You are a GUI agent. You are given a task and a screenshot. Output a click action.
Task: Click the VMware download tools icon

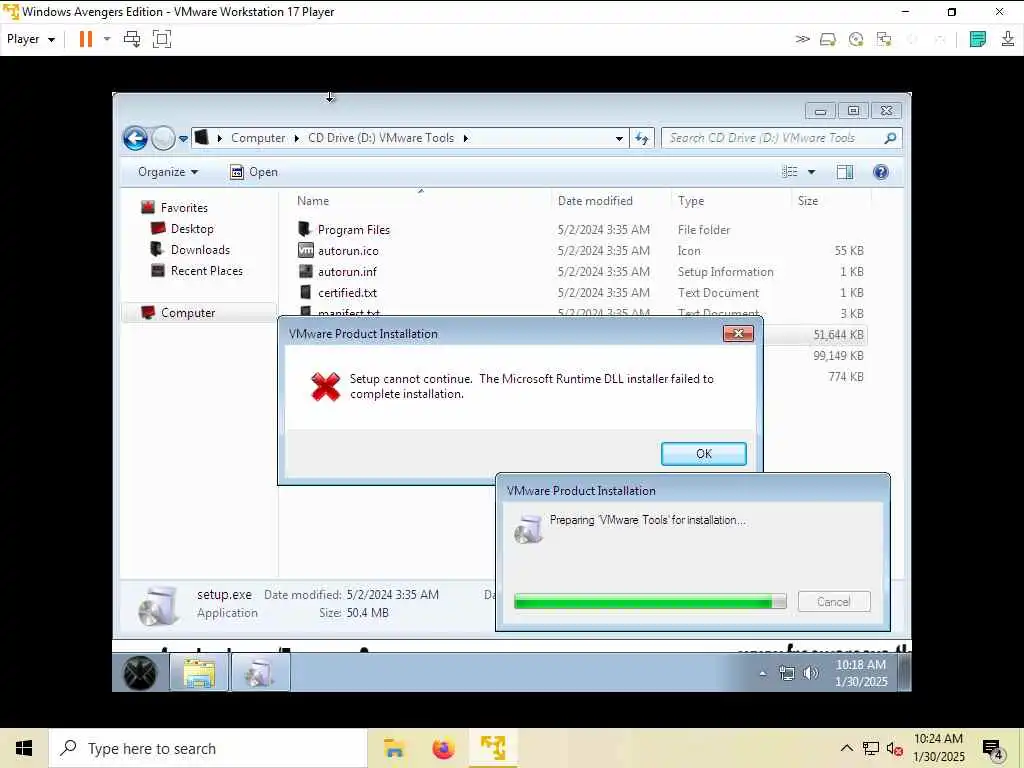tap(1008, 39)
